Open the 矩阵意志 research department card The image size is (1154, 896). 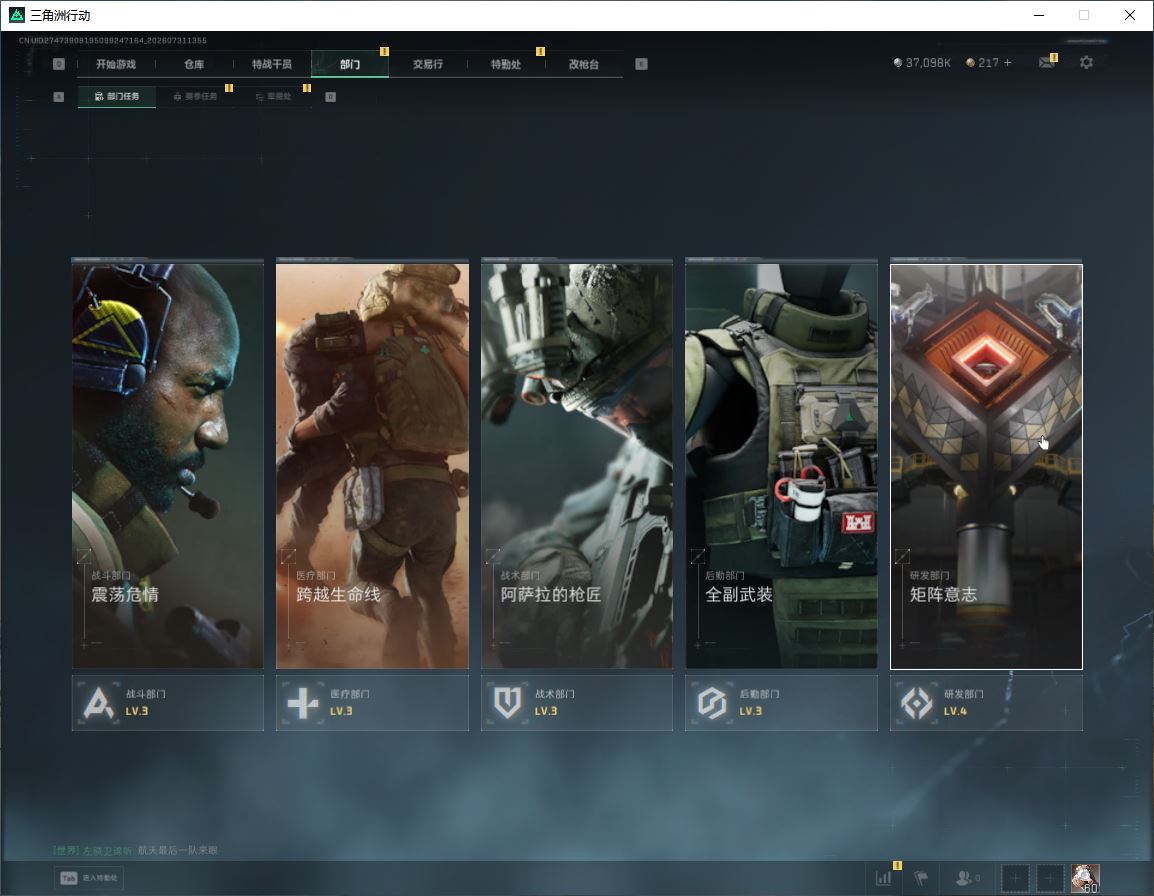pos(986,466)
